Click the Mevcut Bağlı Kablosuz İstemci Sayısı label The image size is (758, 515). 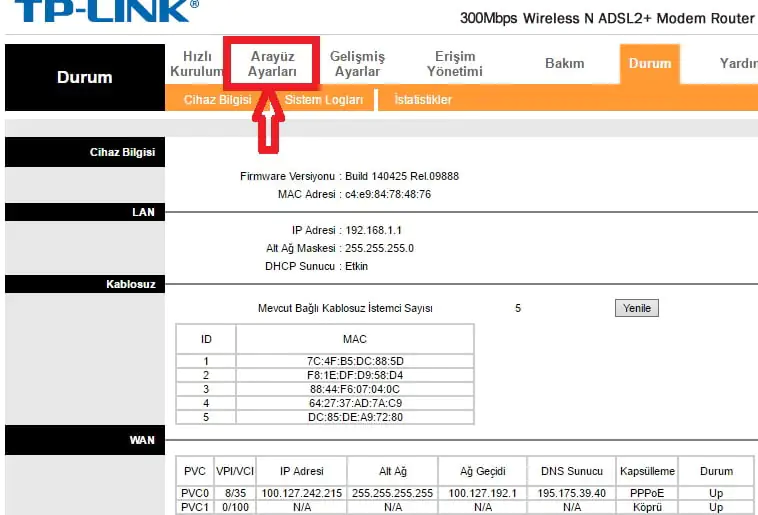pyautogui.click(x=345, y=308)
